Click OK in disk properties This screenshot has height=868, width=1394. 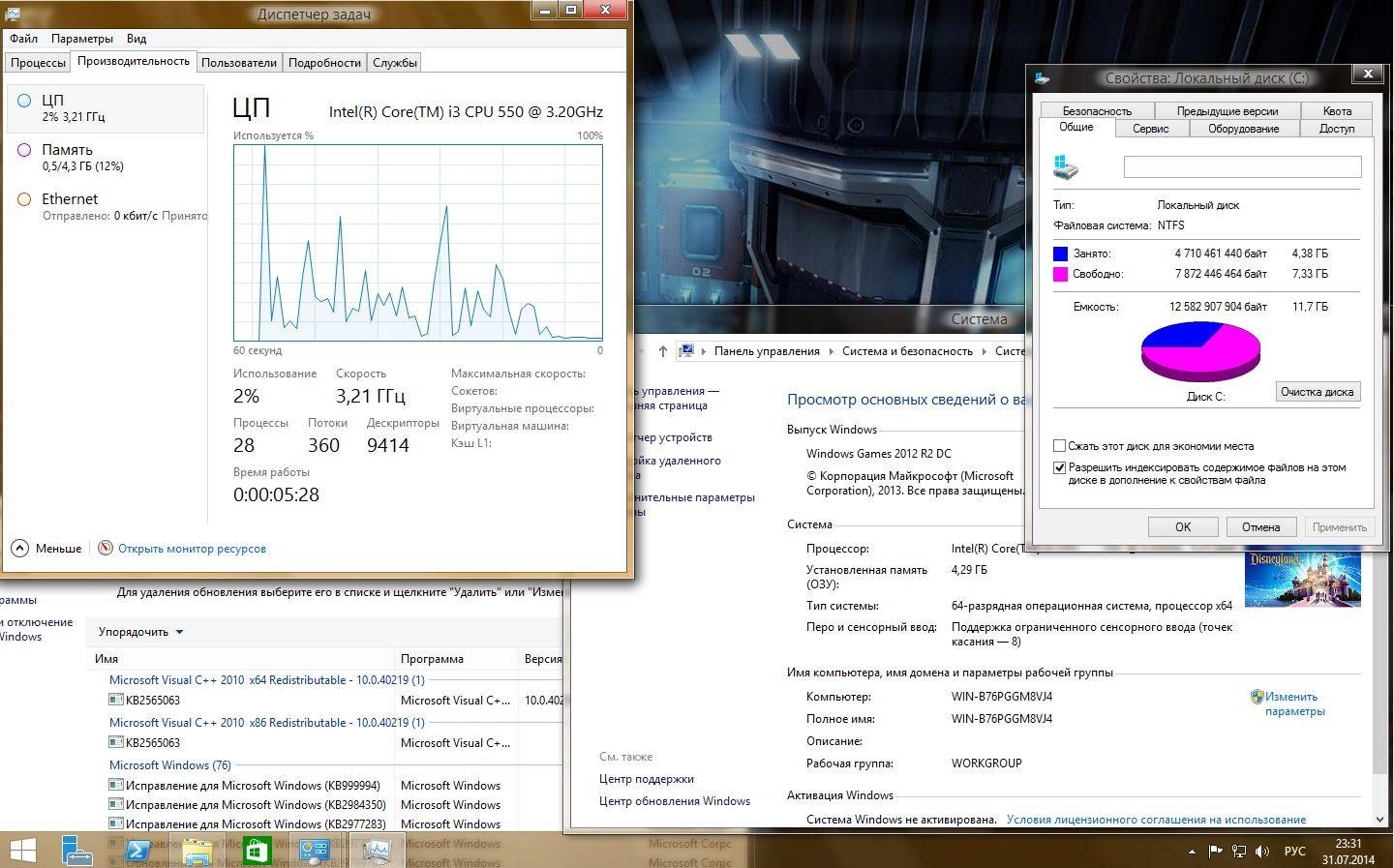pyautogui.click(x=1183, y=526)
